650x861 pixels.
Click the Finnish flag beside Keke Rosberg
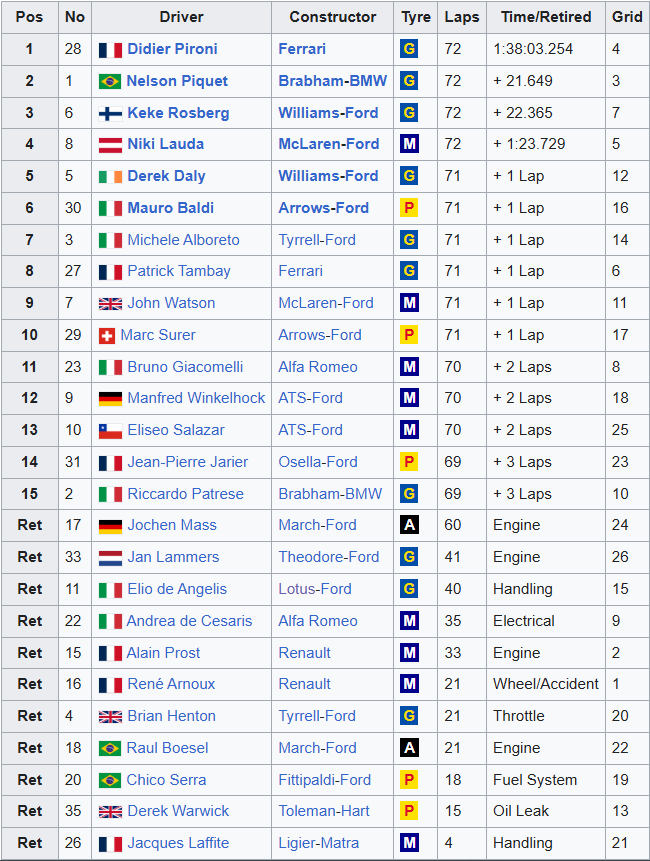(110, 114)
